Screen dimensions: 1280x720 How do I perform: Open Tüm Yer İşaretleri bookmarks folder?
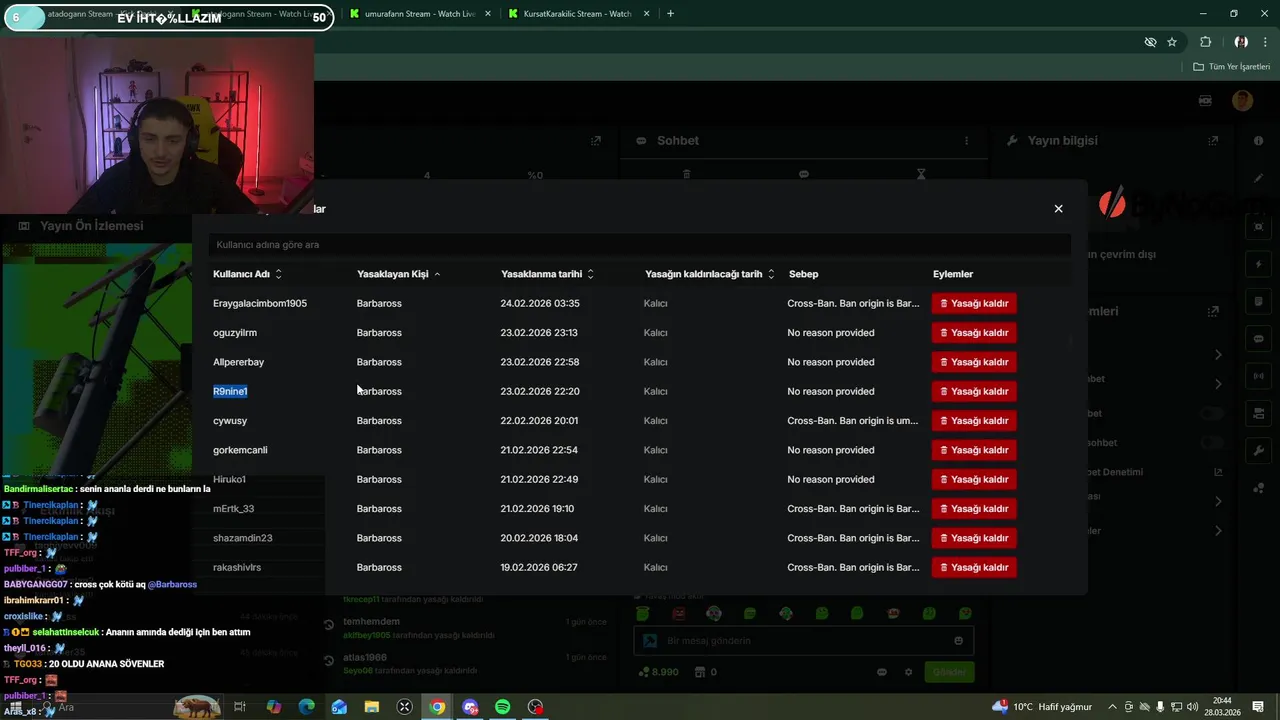click(x=1232, y=67)
